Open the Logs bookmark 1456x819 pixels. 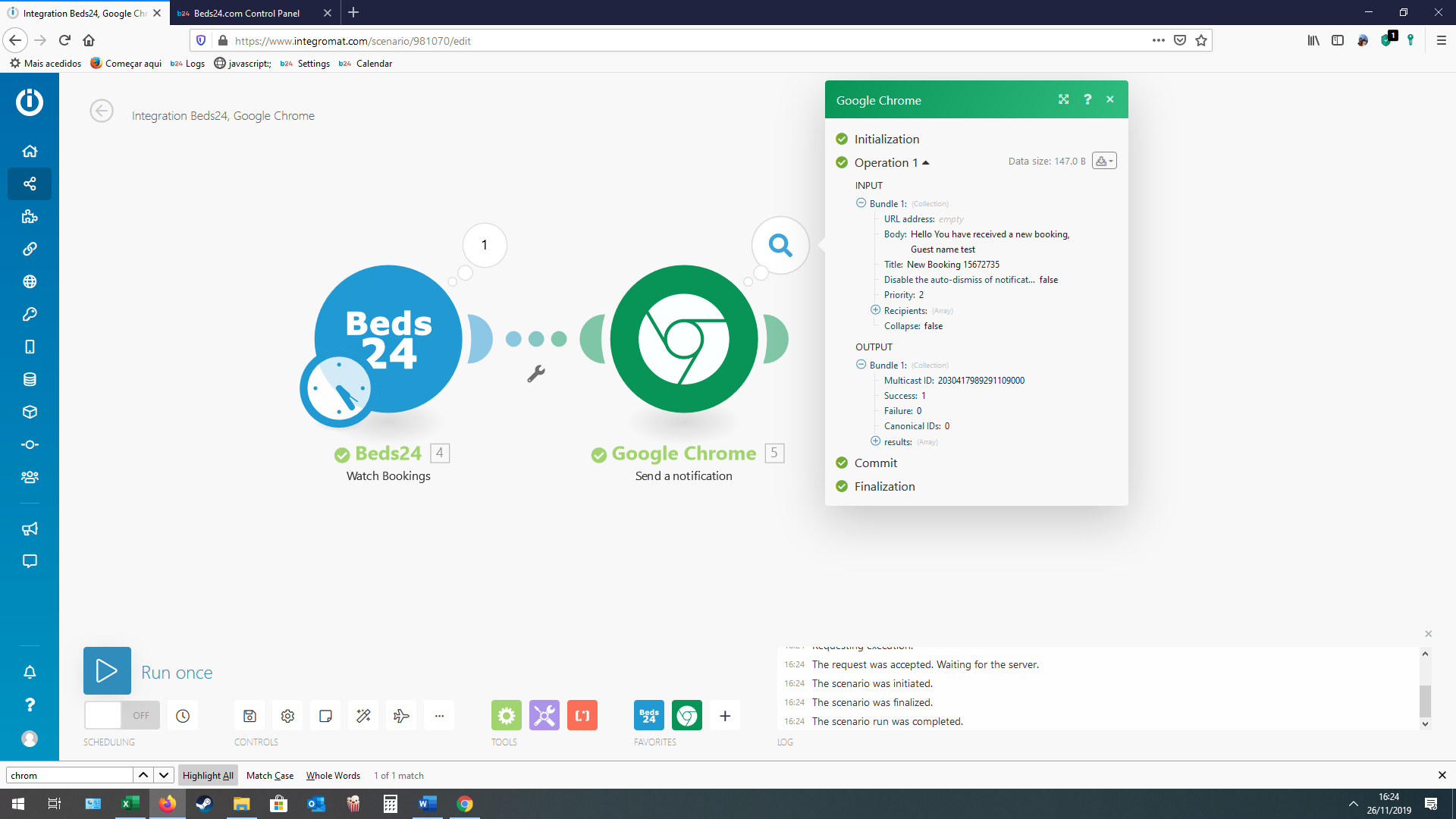(x=187, y=64)
